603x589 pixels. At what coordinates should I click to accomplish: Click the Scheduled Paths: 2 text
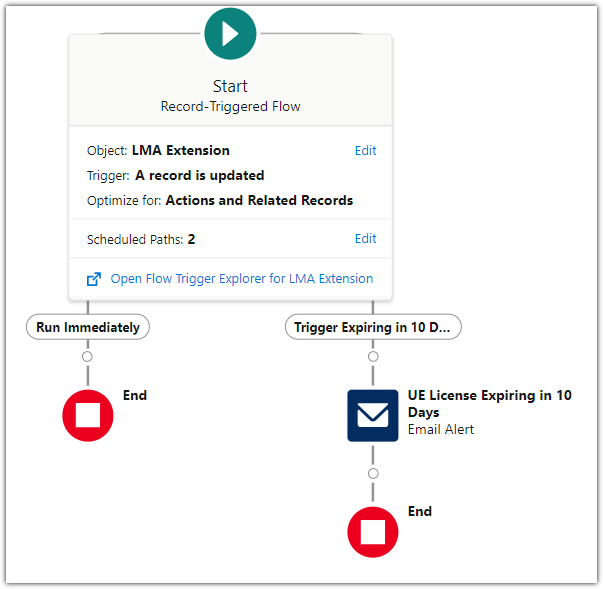point(141,239)
